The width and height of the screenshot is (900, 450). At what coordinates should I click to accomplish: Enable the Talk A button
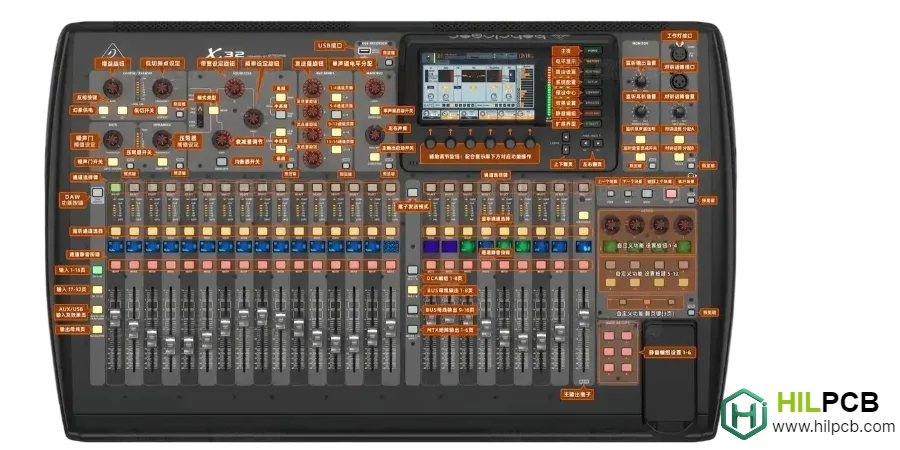coord(681,138)
